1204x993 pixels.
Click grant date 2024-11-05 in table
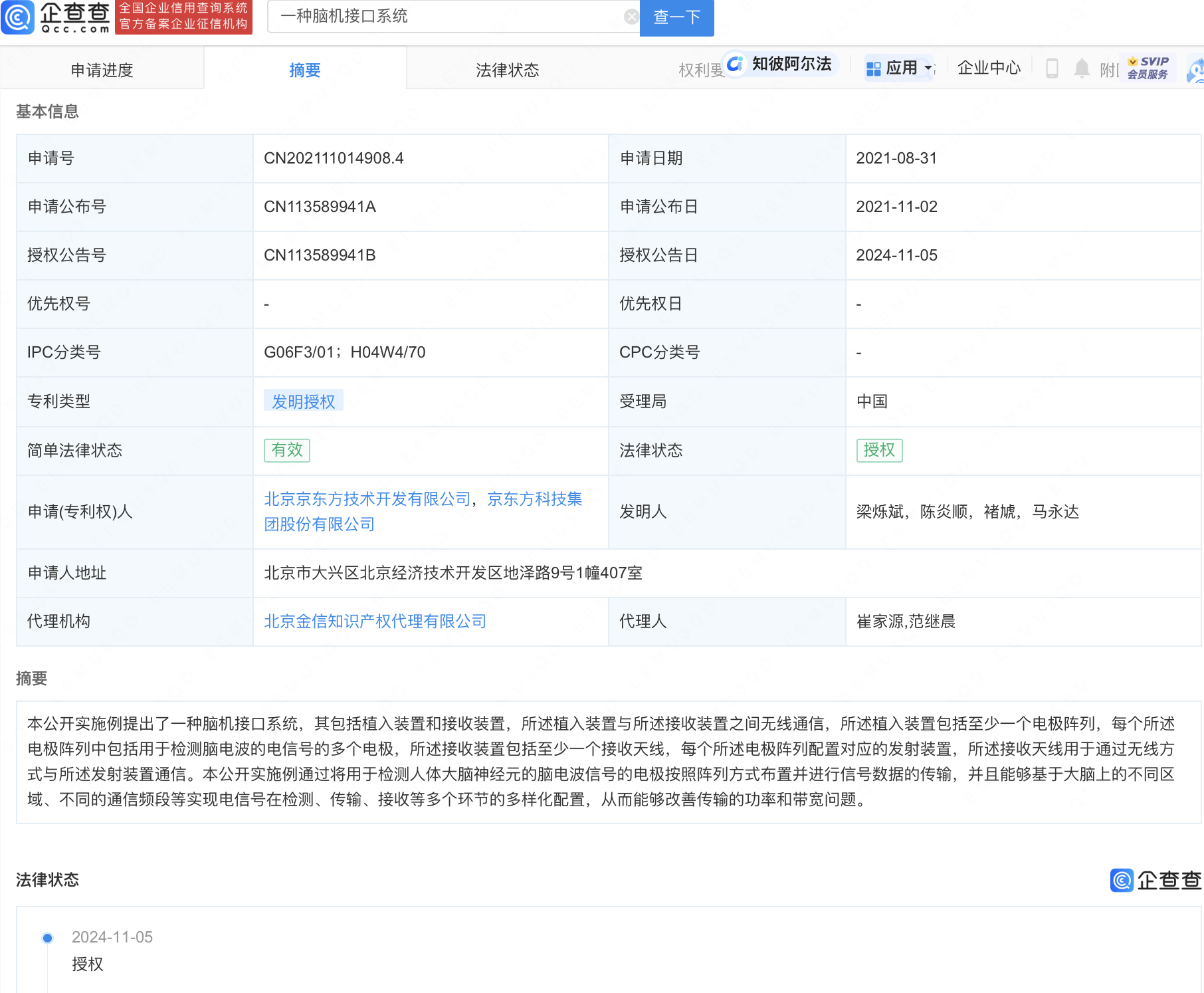coord(896,255)
